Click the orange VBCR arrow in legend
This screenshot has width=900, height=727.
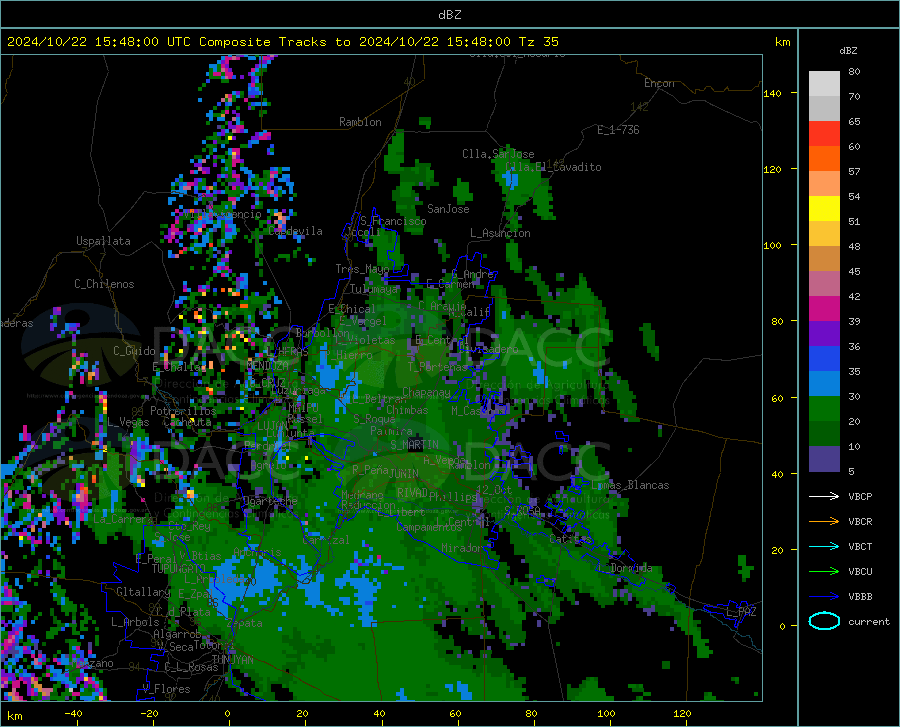coord(824,522)
